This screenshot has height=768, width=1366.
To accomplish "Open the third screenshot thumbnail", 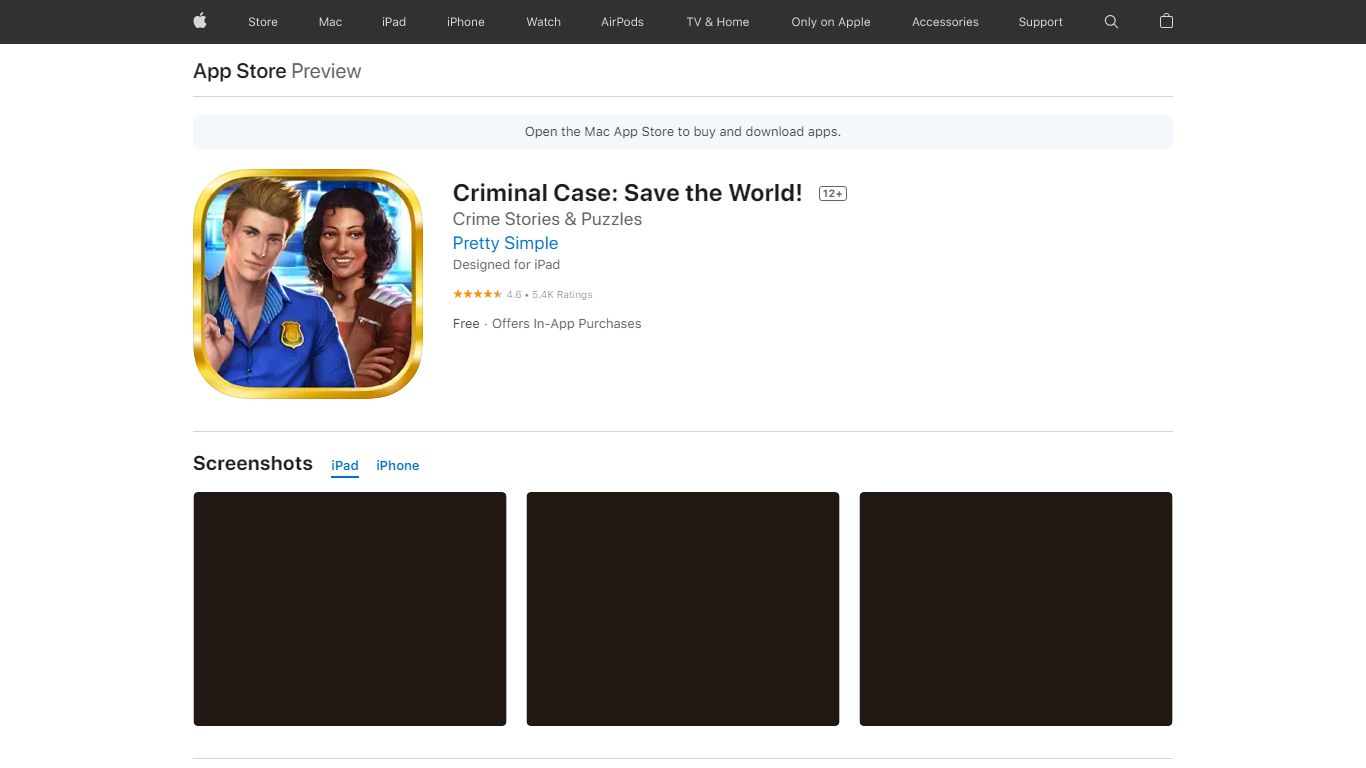I will tap(1016, 609).
